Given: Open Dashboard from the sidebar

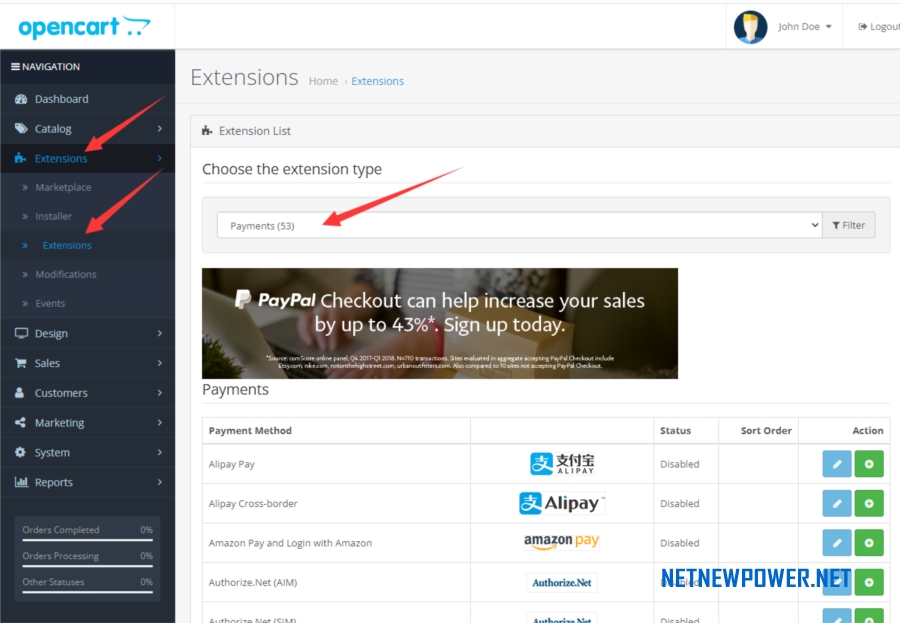Looking at the screenshot, I should (x=87, y=99).
